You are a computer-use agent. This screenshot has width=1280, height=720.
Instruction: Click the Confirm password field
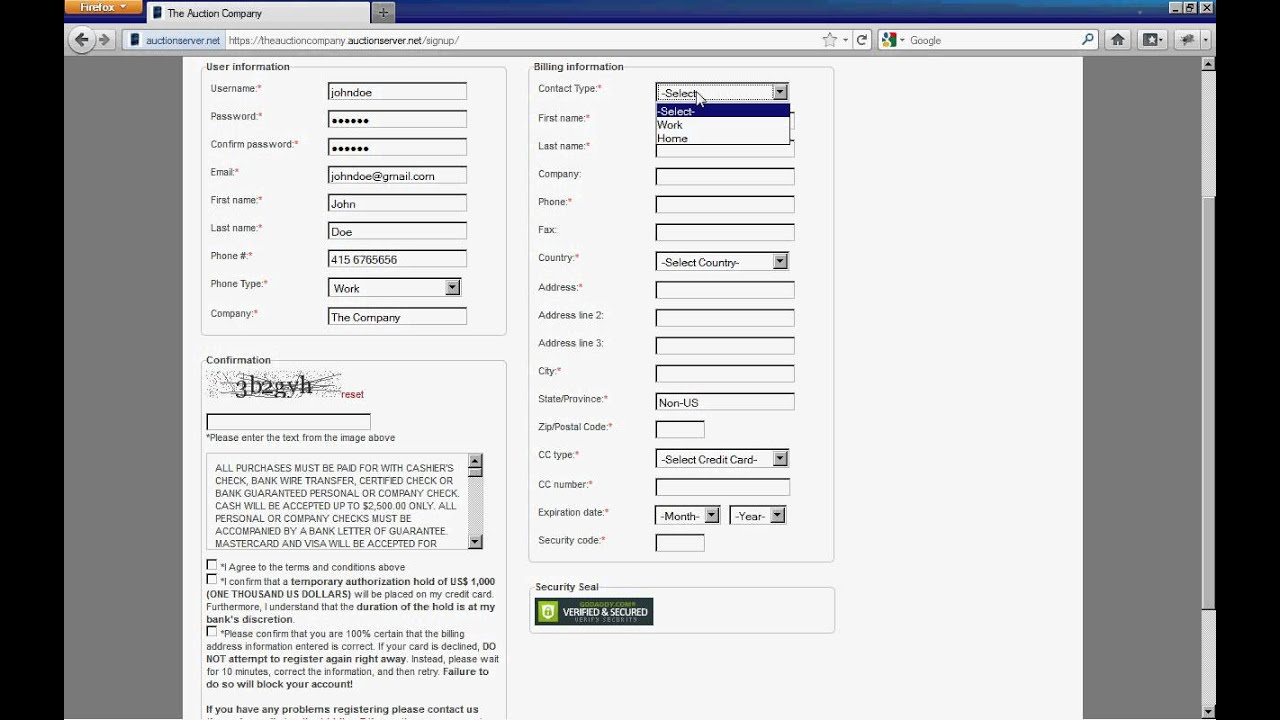tap(397, 147)
